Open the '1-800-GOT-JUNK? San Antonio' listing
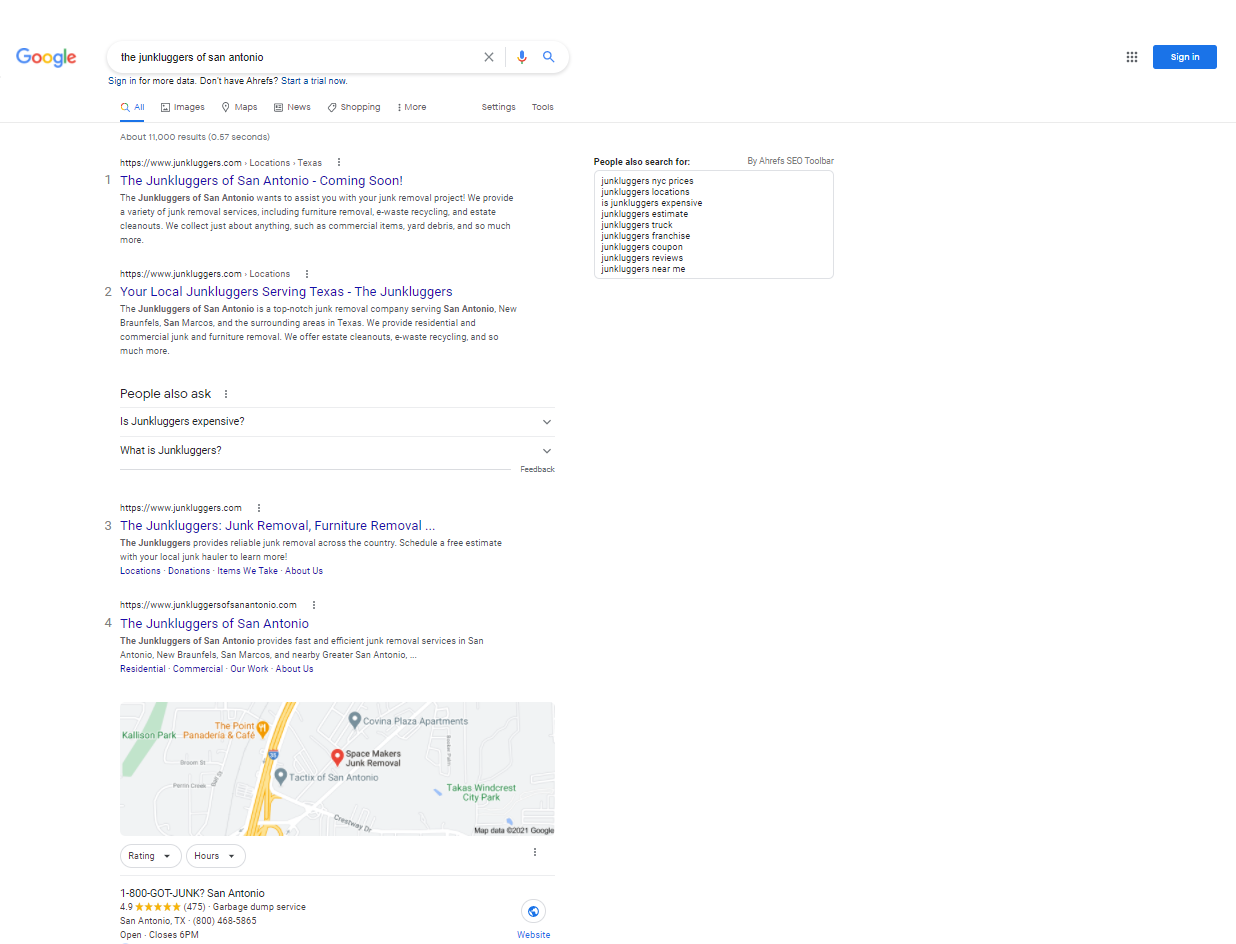This screenshot has height=944, width=1236. coord(192,893)
